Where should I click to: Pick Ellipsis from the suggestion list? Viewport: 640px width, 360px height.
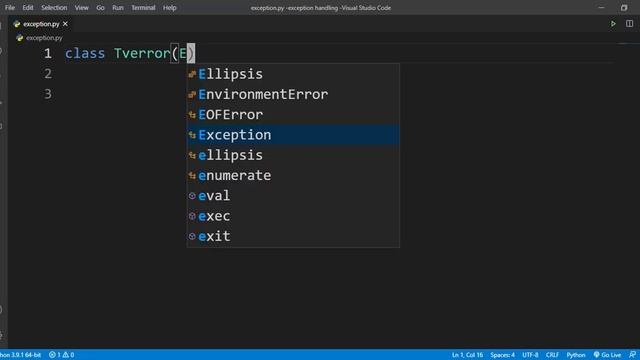[x=293, y=74]
